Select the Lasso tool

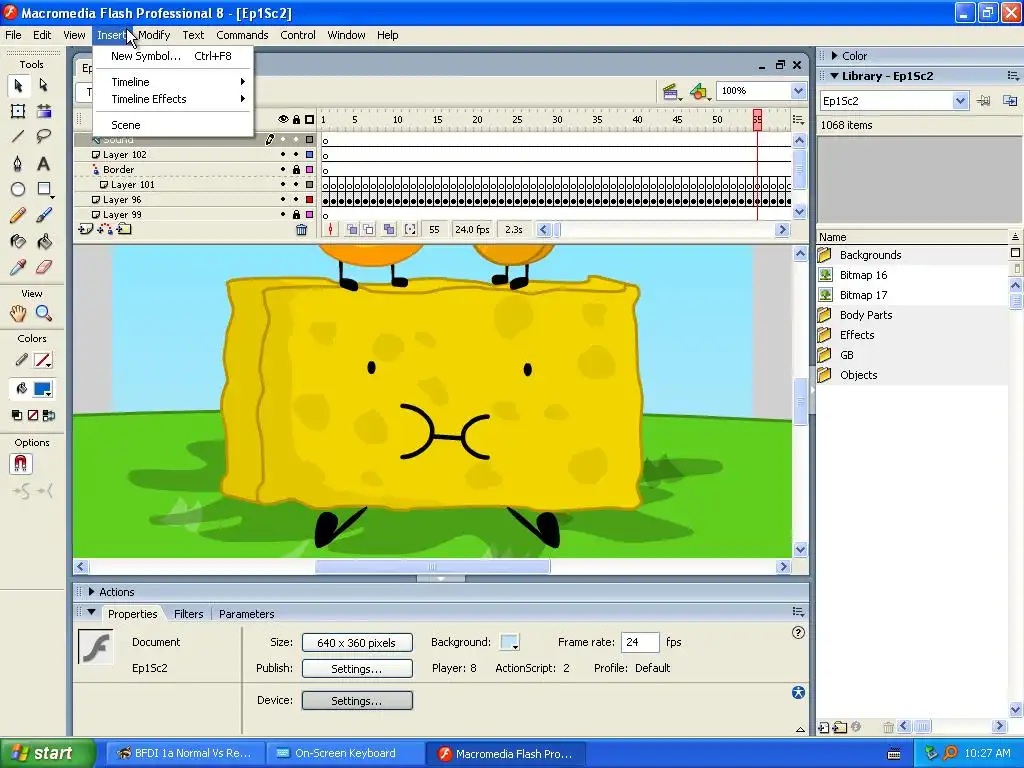click(44, 136)
